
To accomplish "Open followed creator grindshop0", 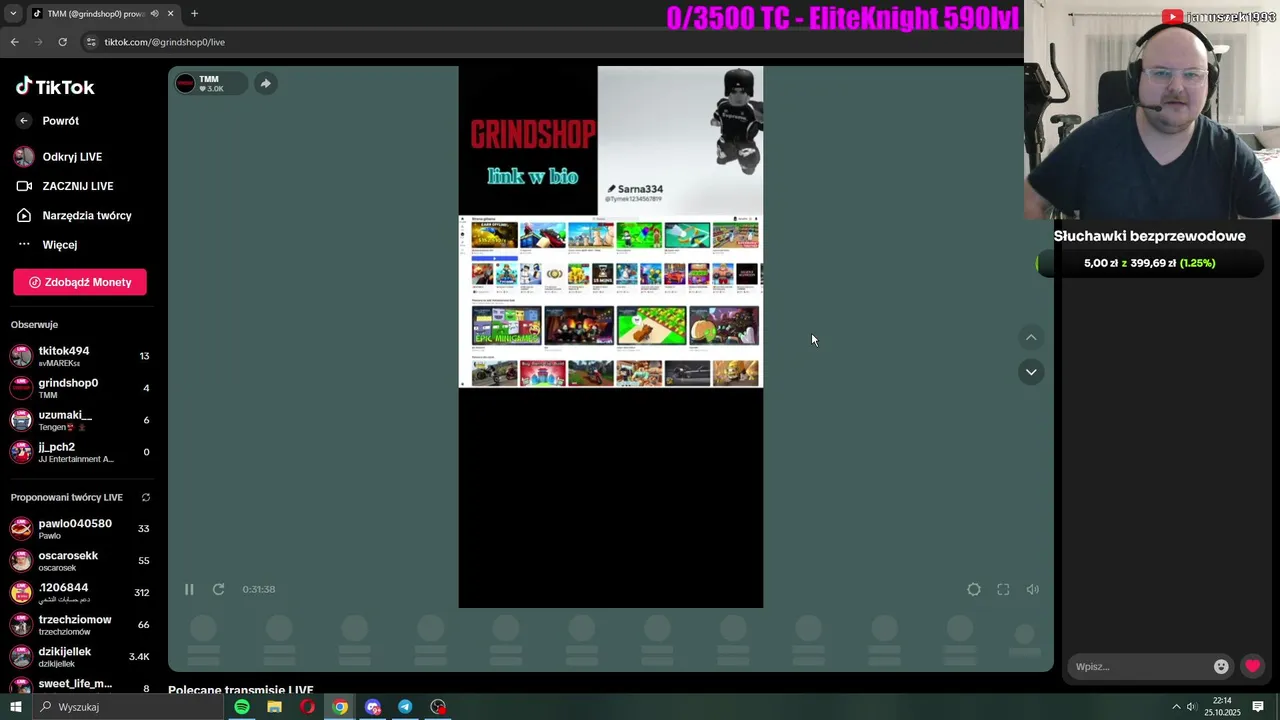I will (80, 388).
